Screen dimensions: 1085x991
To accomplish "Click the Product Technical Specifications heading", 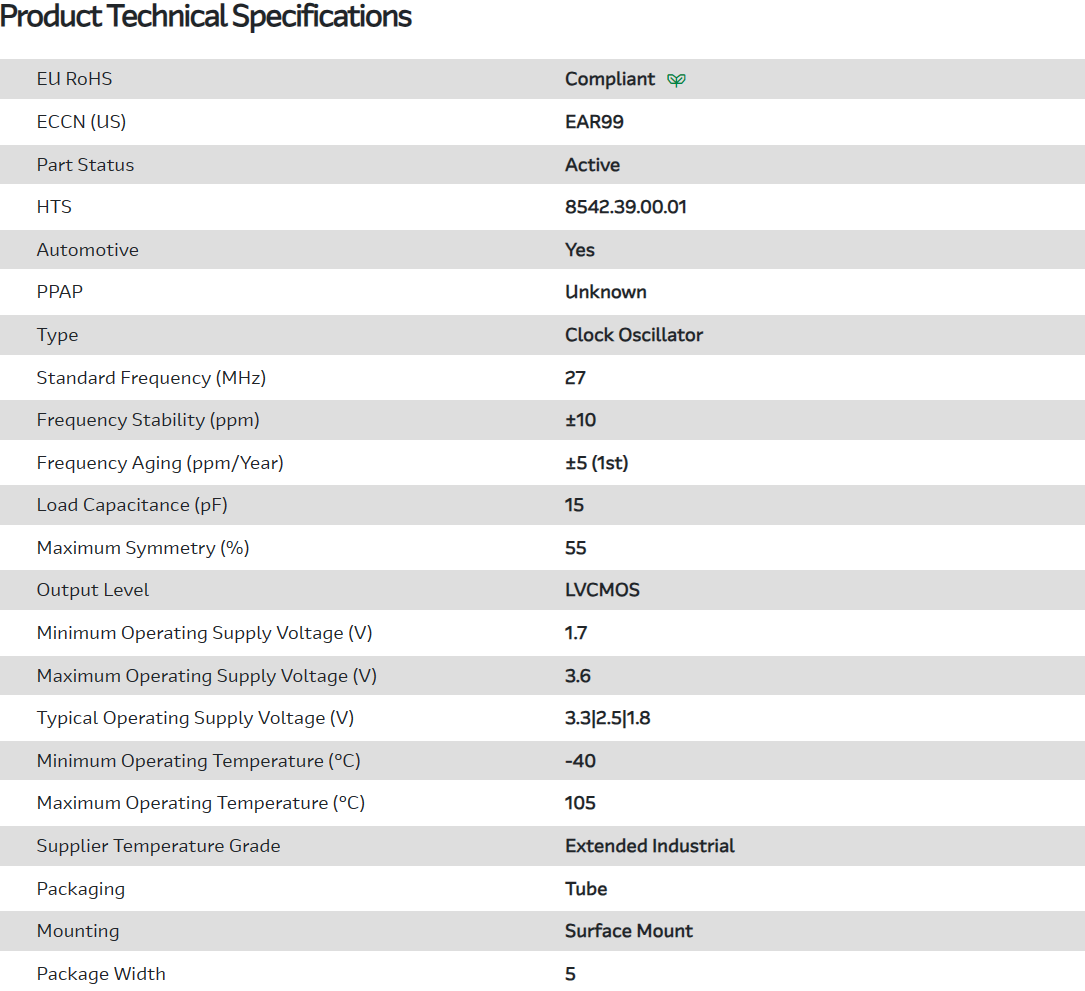I will pyautogui.click(x=206, y=17).
